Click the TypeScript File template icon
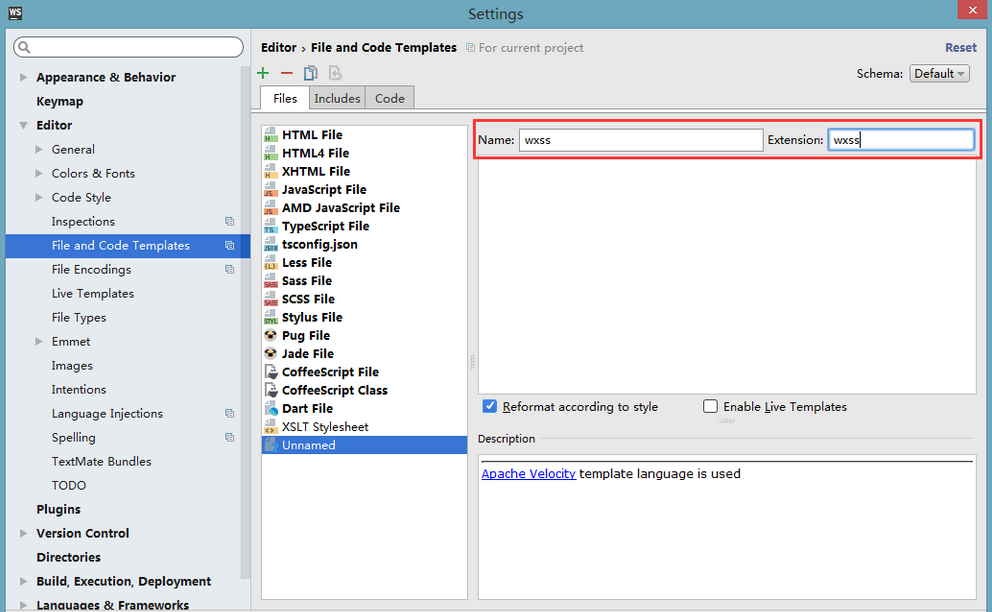The width and height of the screenshot is (992, 612). click(x=271, y=226)
